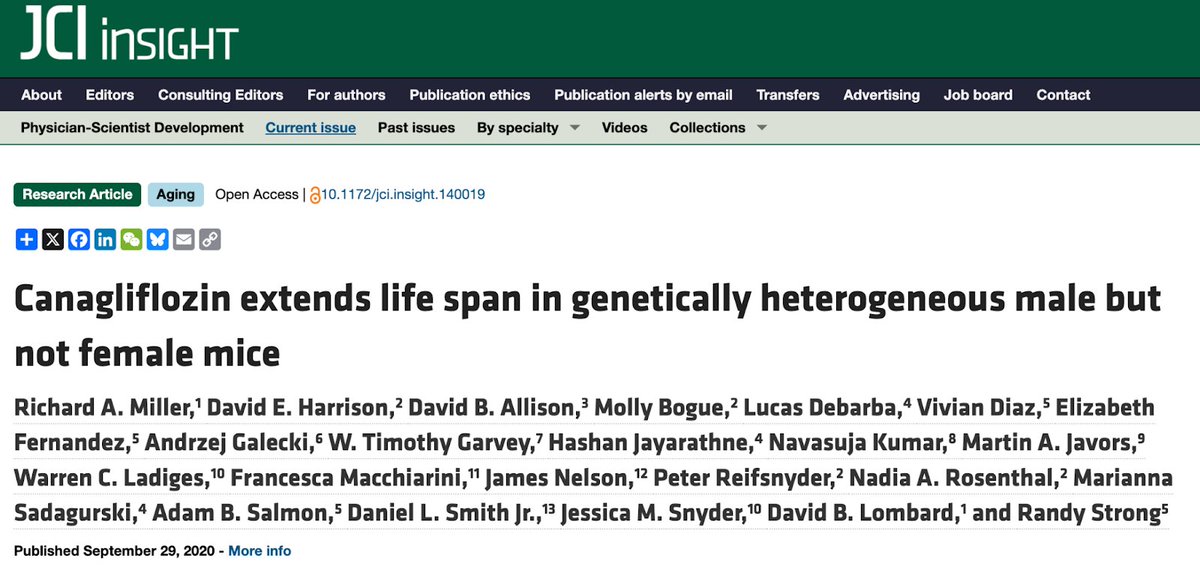Viewport: 1200px width, 567px height.
Task: Share article via WeChat icon
Action: (x=131, y=239)
